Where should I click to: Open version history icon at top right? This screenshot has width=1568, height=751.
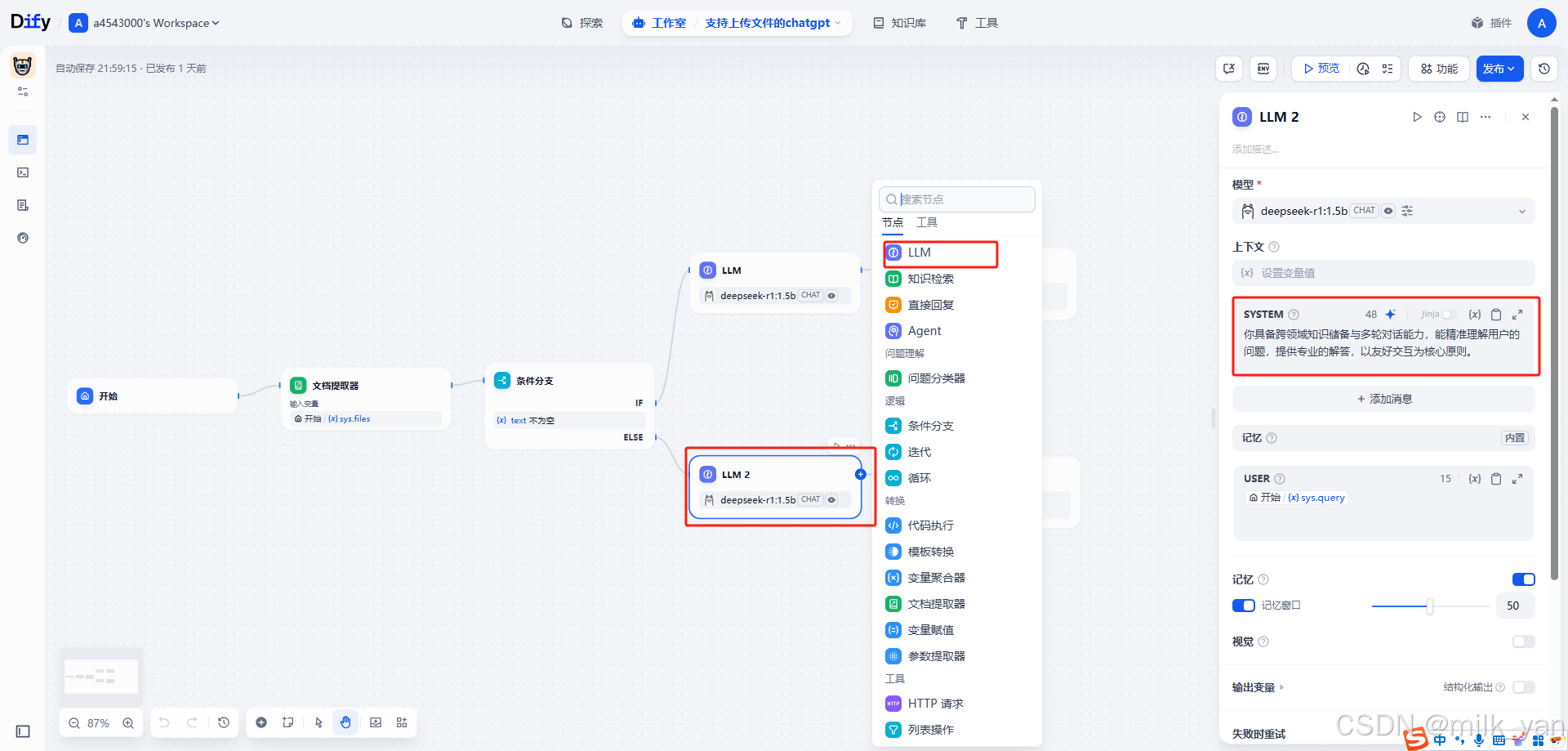click(1544, 69)
